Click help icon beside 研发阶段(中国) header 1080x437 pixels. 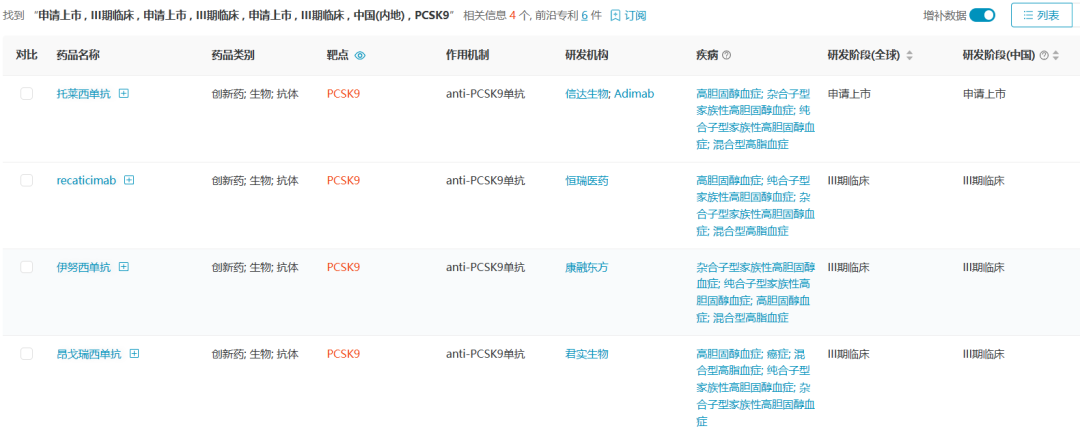(1044, 56)
